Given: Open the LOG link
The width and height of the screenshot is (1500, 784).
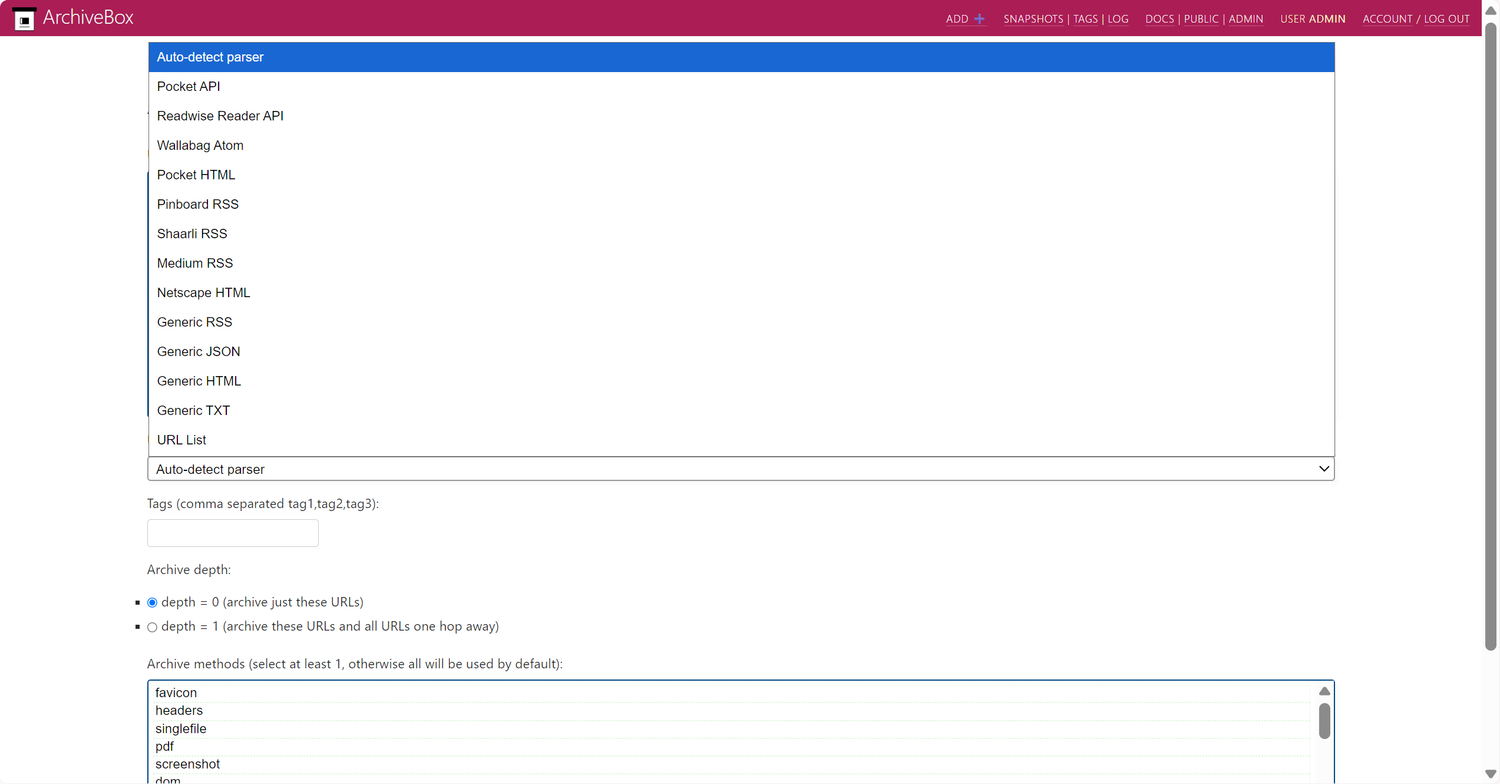Looking at the screenshot, I should point(1118,19).
